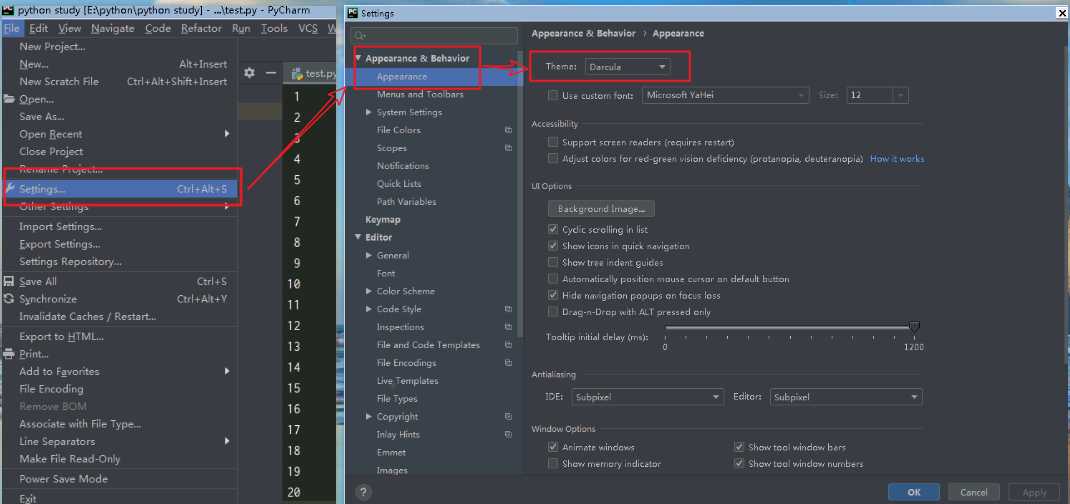Open the Edit menu in the menu bar

pos(39,28)
